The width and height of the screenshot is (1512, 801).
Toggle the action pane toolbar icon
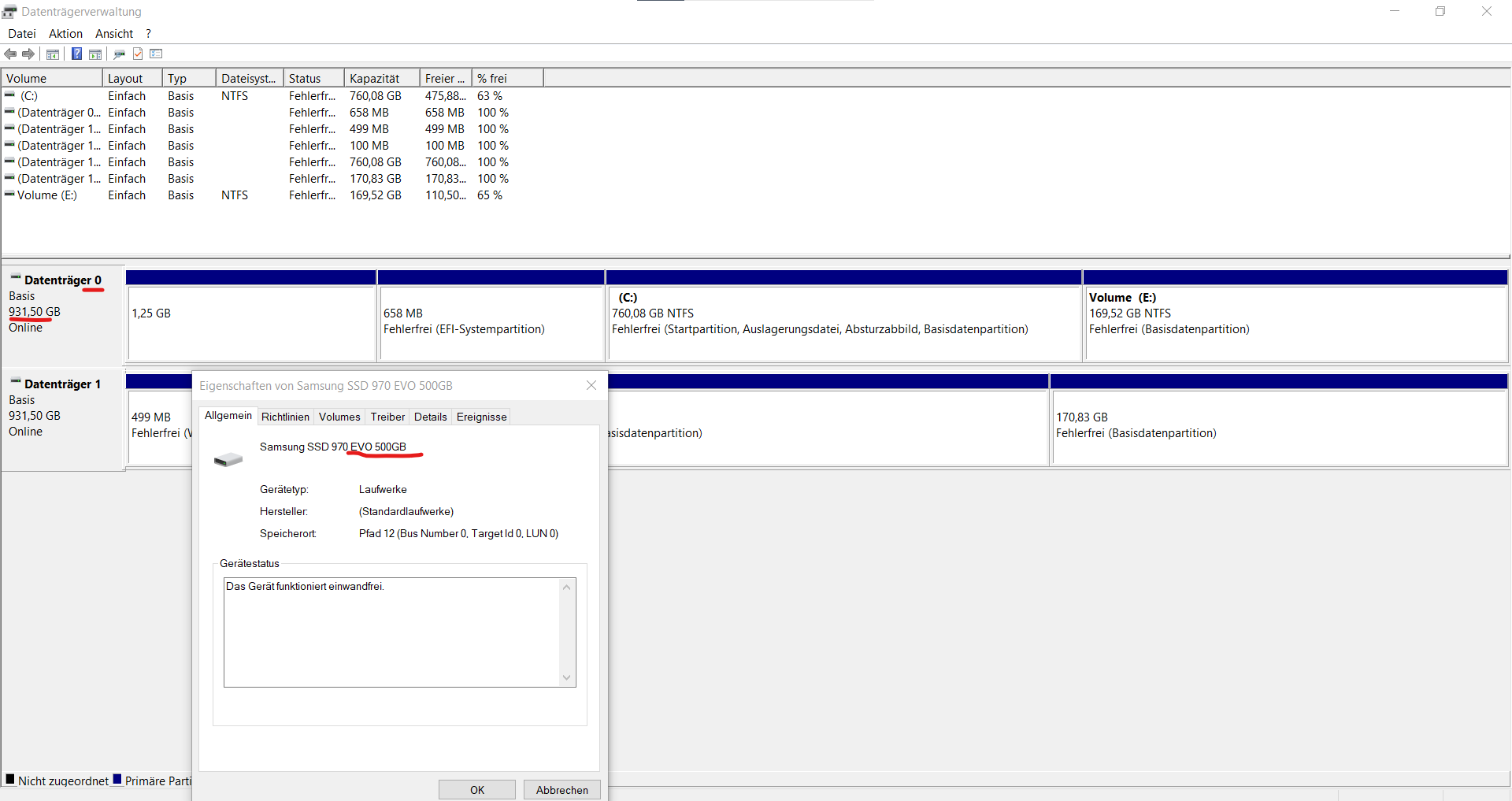95,54
